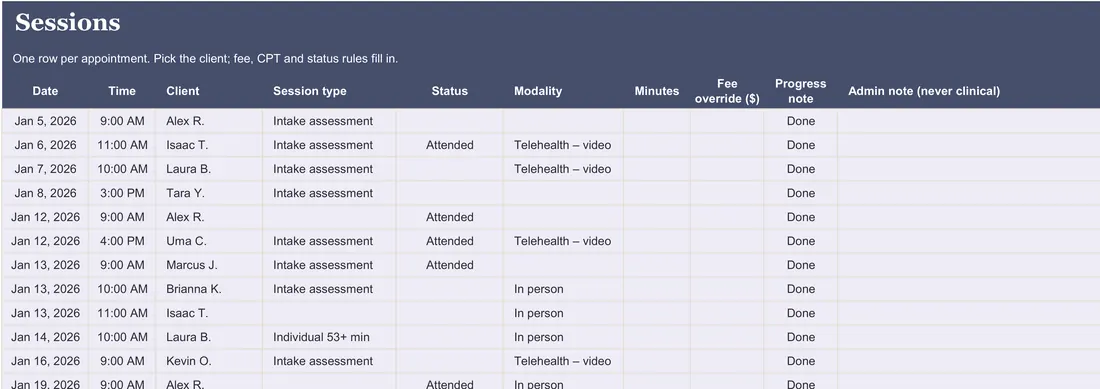Select the Modality column header
This screenshot has height=389, width=1100.
tap(538, 91)
